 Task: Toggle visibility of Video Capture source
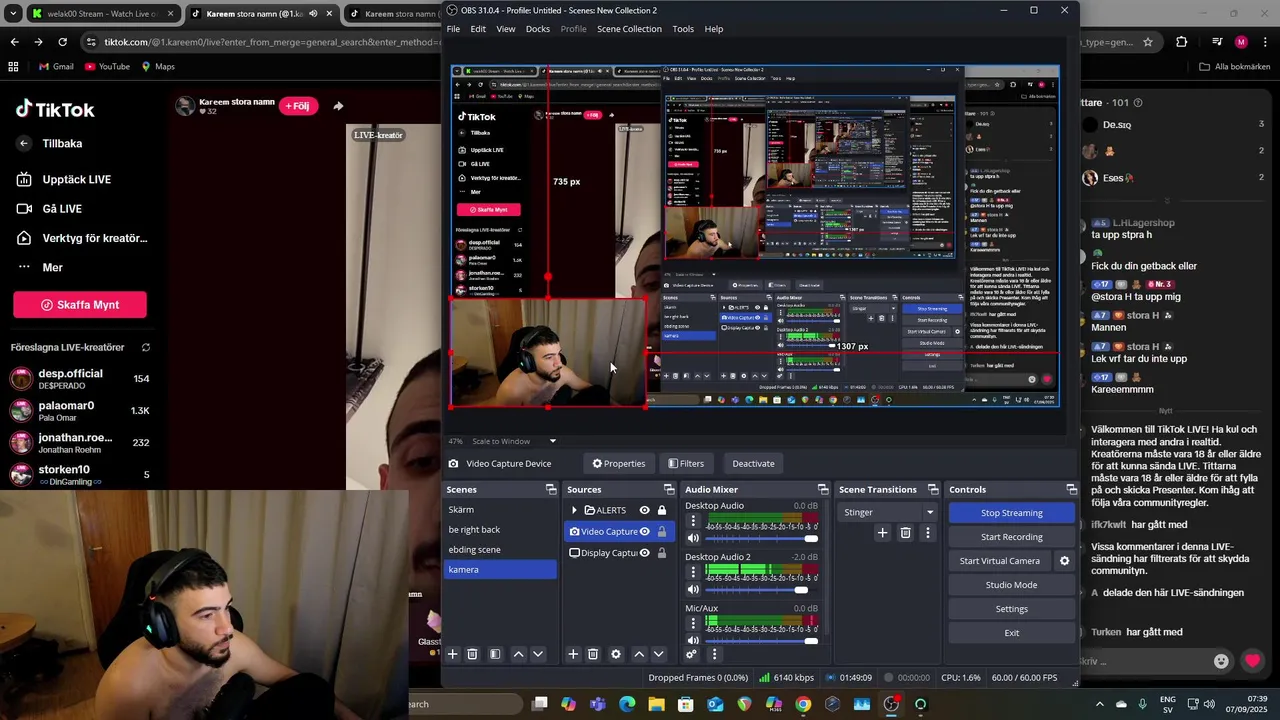point(644,531)
